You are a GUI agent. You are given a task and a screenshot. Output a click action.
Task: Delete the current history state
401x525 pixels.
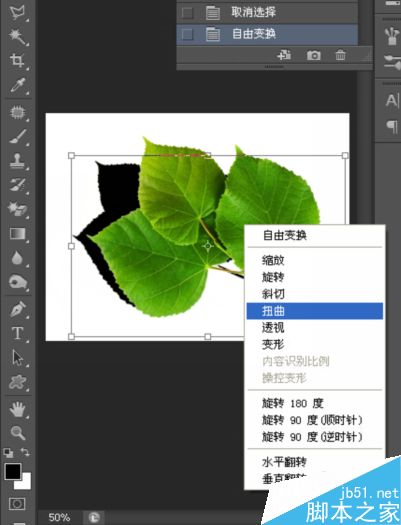(340, 55)
